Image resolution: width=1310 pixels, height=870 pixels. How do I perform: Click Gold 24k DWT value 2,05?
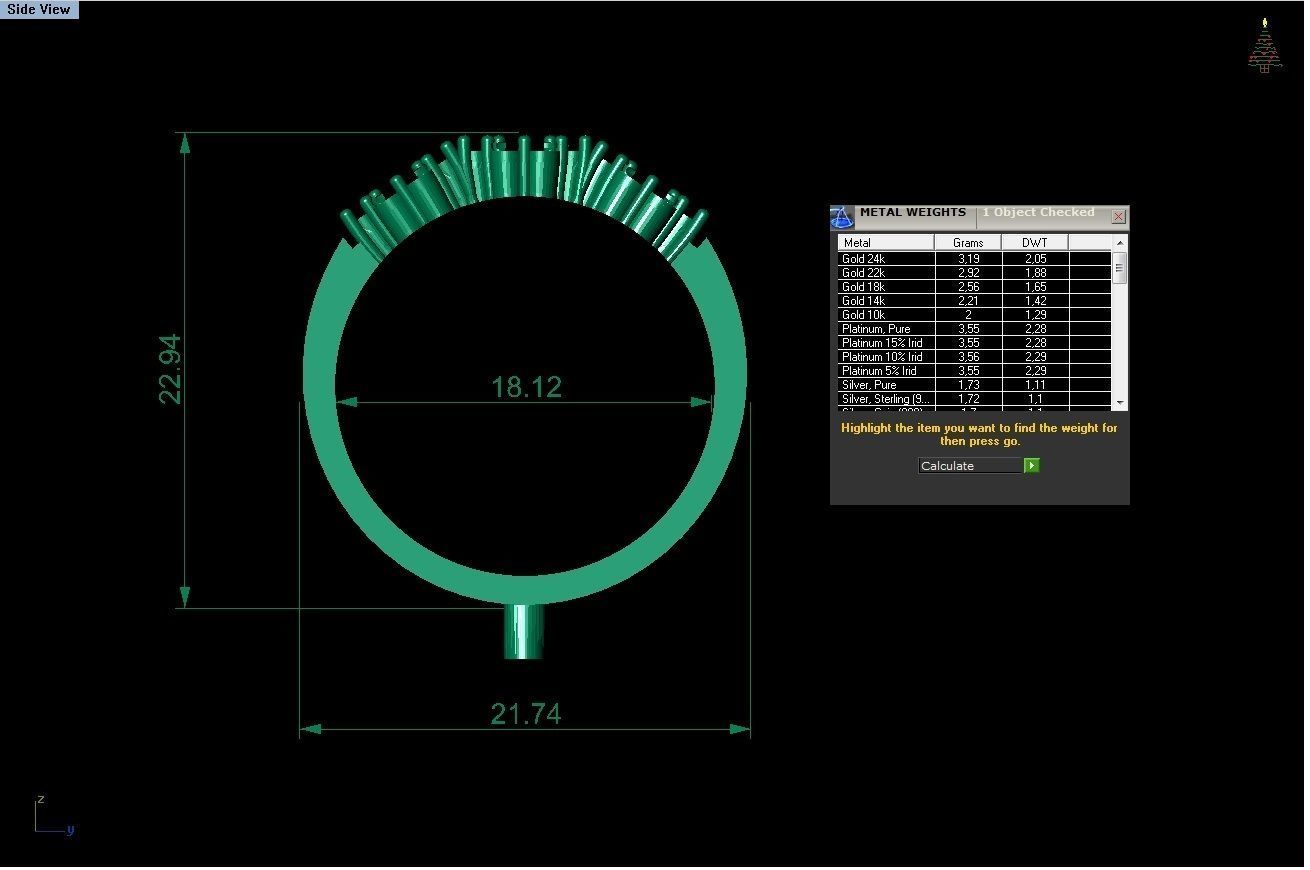(1035, 259)
